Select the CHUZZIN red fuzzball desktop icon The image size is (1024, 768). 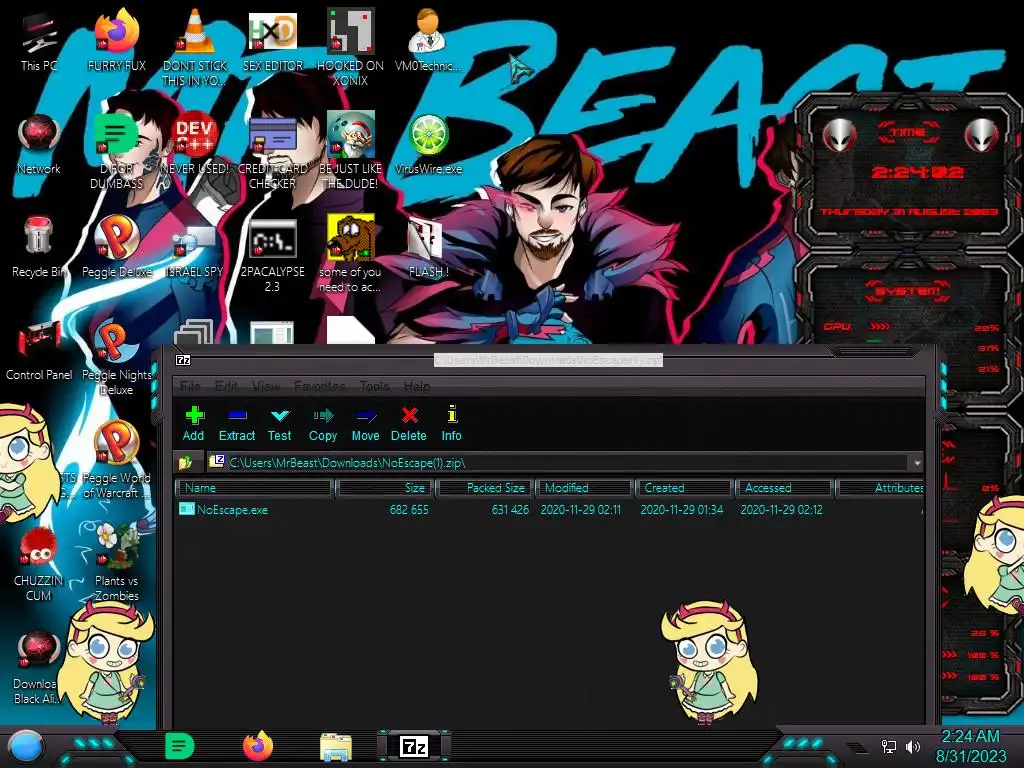39,564
